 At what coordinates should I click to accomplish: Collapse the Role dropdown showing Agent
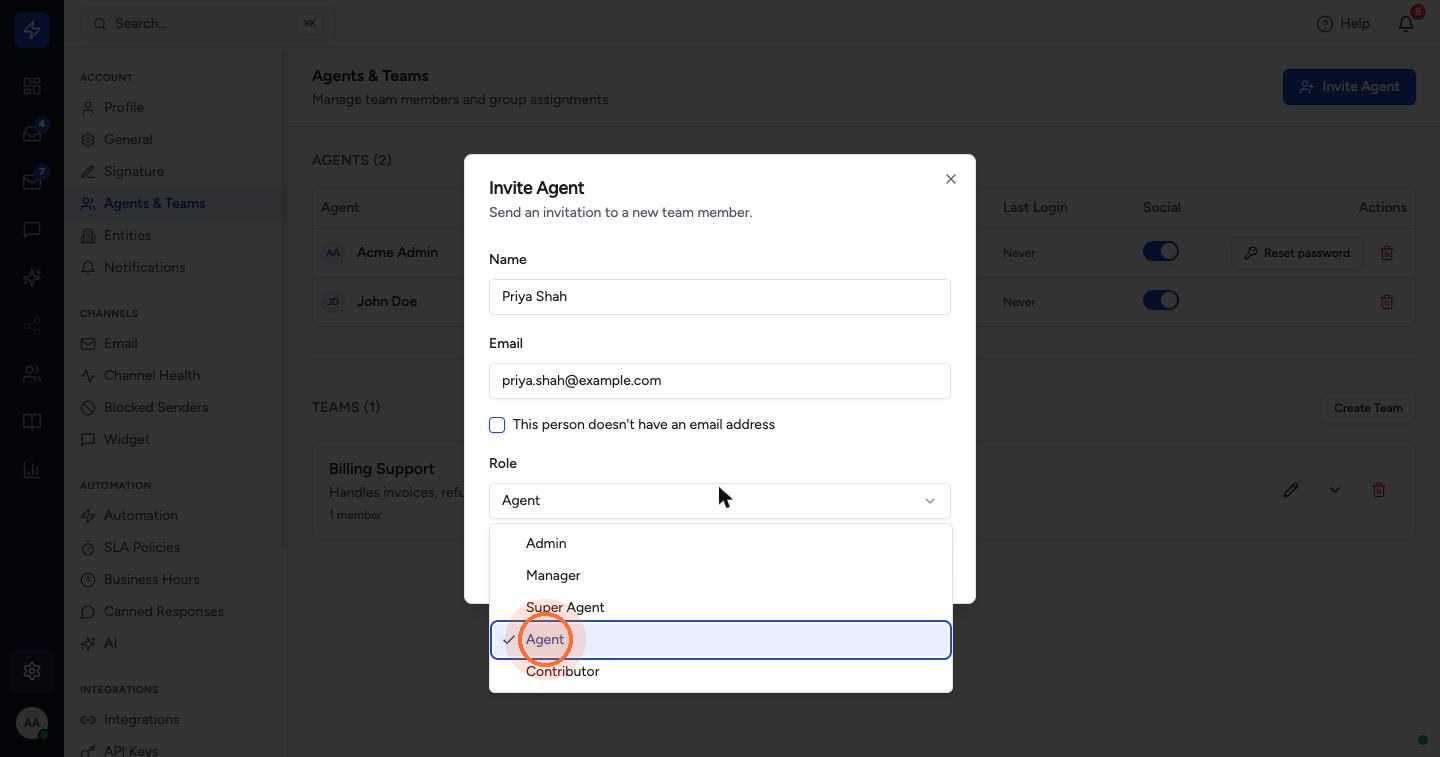pos(720,501)
